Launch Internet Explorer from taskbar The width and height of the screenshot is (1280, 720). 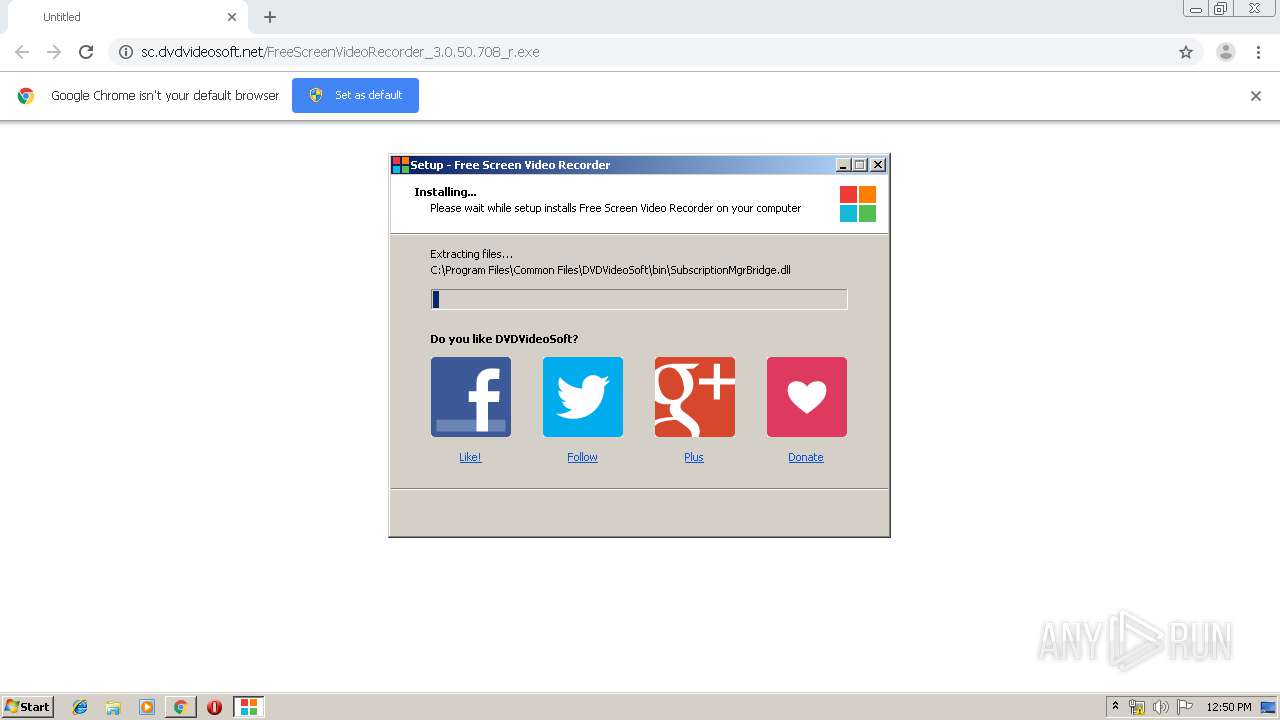pos(80,707)
